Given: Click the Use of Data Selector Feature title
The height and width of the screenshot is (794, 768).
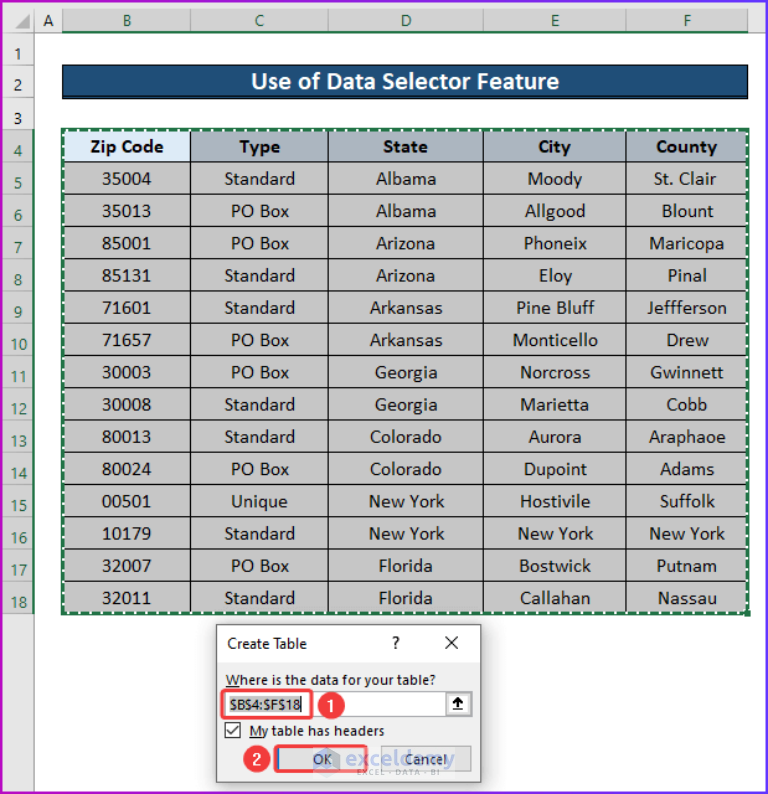Looking at the screenshot, I should tap(405, 82).
